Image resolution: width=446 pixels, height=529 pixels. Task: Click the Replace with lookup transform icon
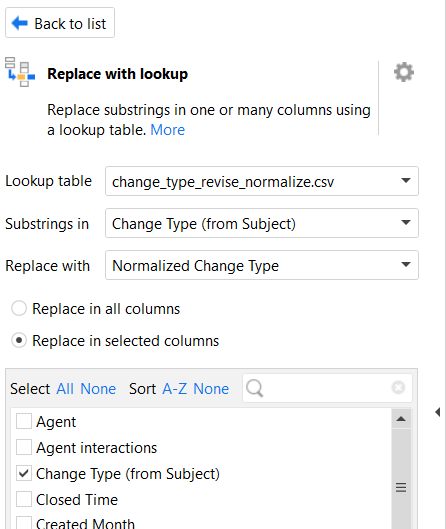(x=20, y=72)
